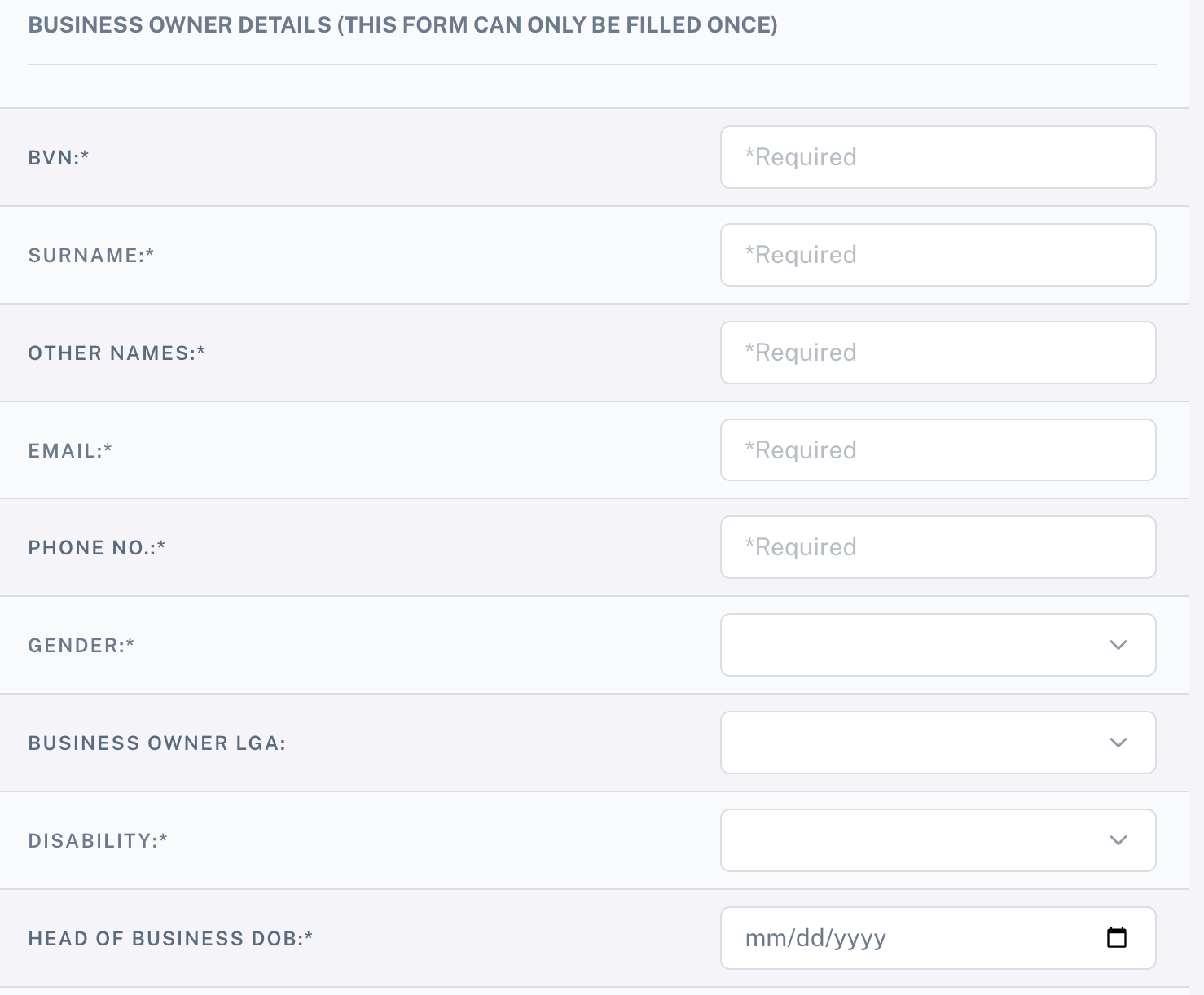Click the mm/dd/yyyy date text

[x=815, y=938]
